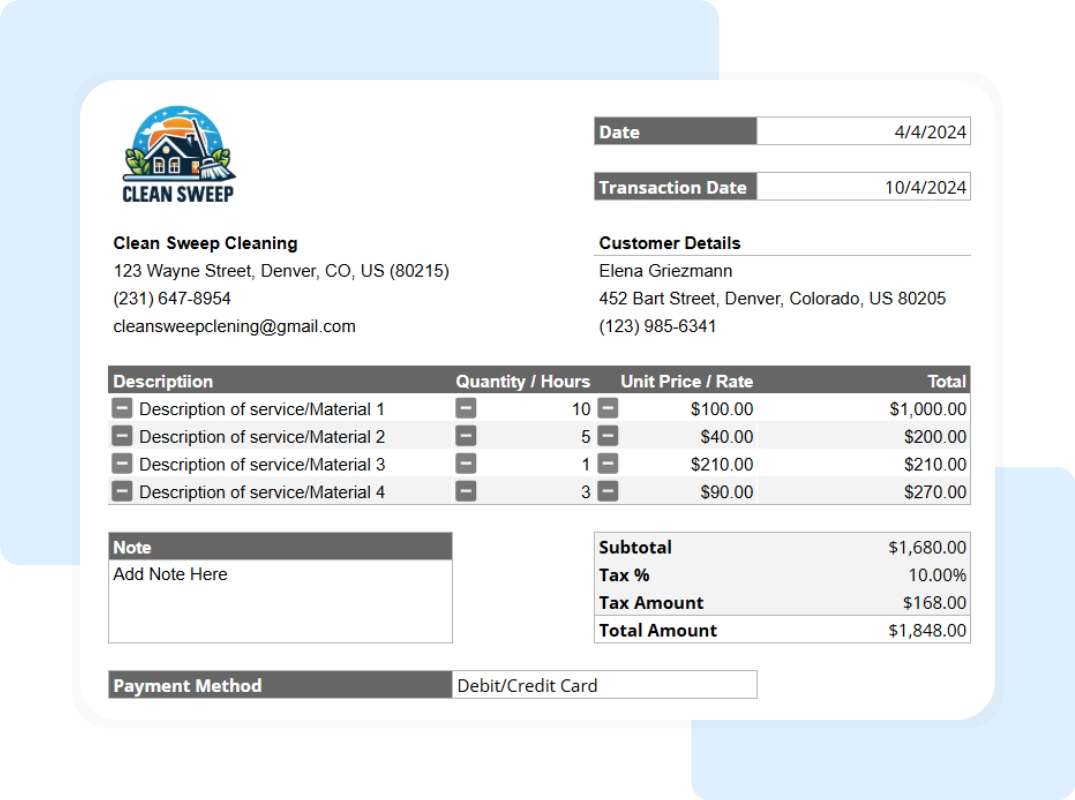1075x800 pixels.
Task: Click the Customer Details header
Action: pos(668,243)
